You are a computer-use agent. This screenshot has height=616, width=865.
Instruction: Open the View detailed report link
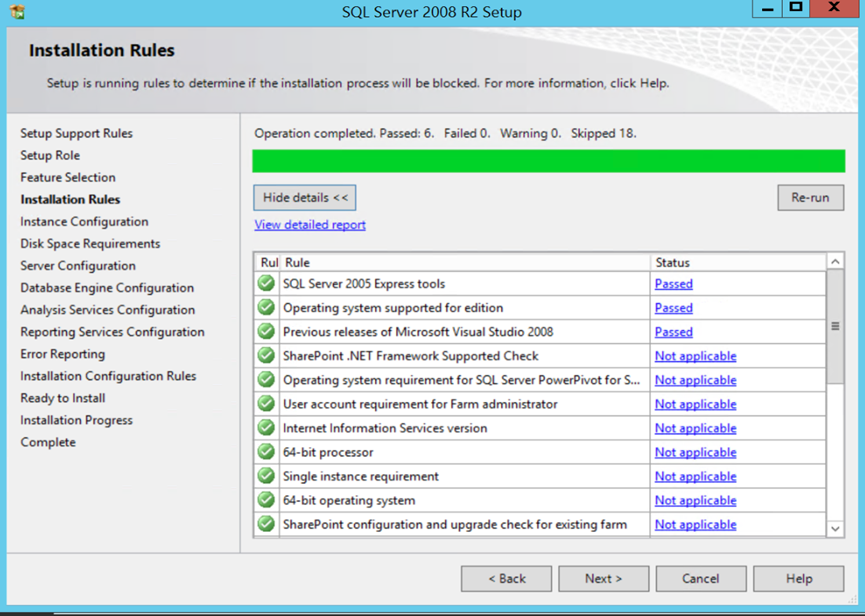click(x=310, y=225)
